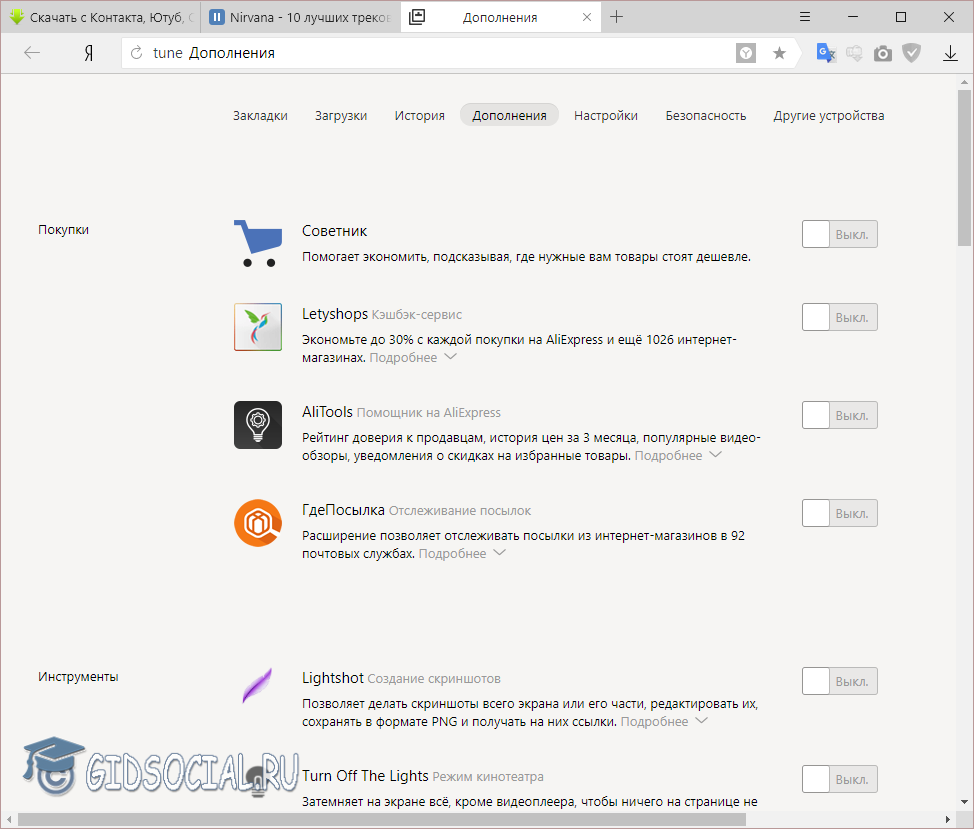Click scrollbar down arrow
The height and width of the screenshot is (829, 974).
click(x=964, y=802)
